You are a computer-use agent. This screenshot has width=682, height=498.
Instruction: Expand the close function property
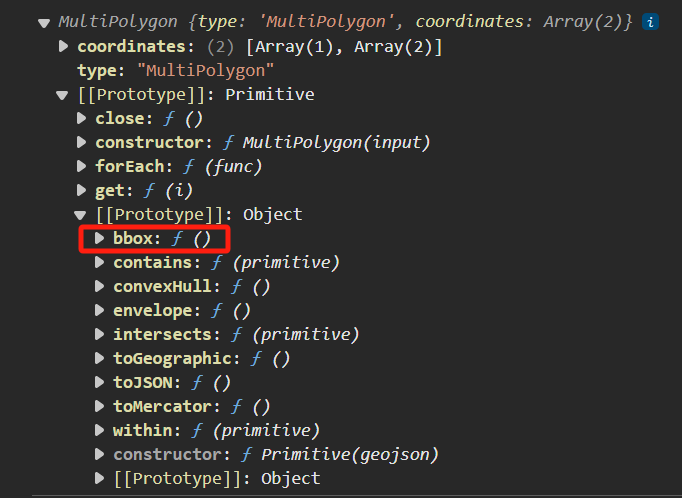point(81,118)
